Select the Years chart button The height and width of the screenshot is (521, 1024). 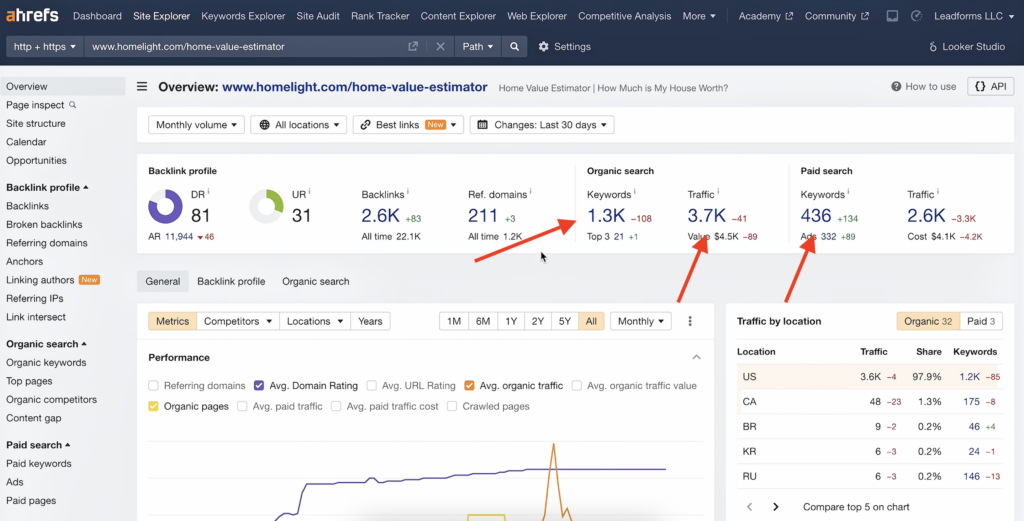tap(370, 321)
